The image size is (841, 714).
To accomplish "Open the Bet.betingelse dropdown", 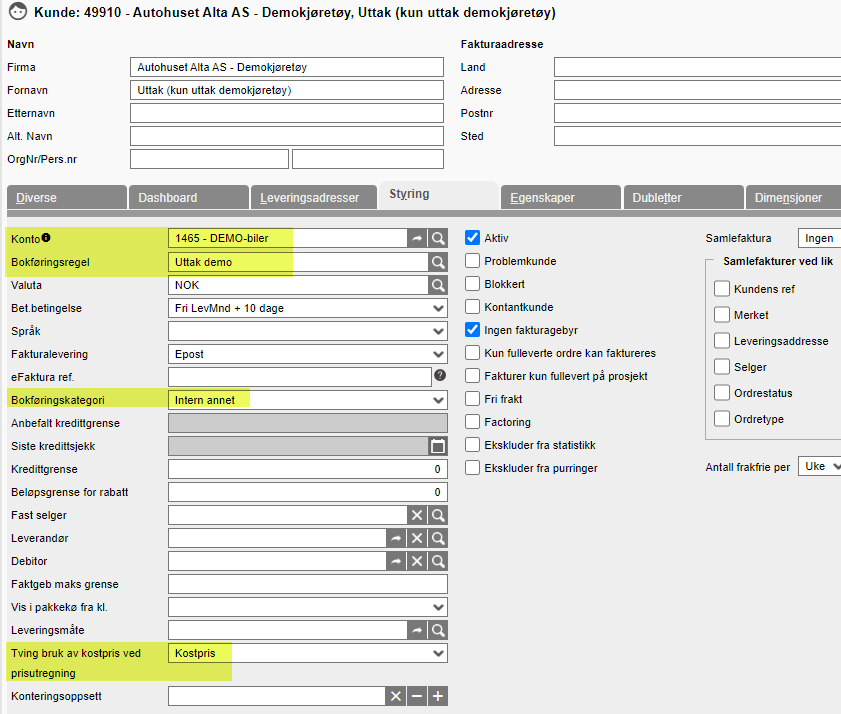I will click(307, 308).
